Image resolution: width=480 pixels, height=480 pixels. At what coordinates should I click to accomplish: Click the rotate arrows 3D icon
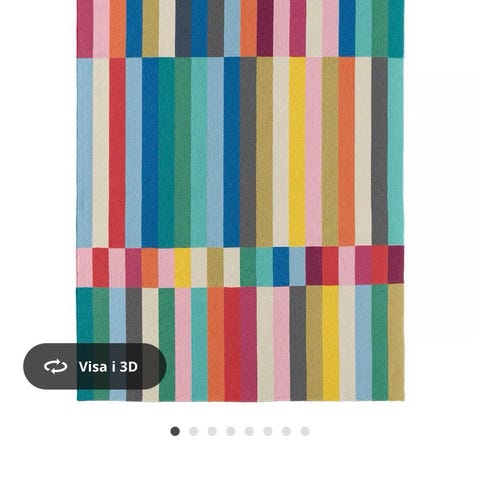point(55,366)
